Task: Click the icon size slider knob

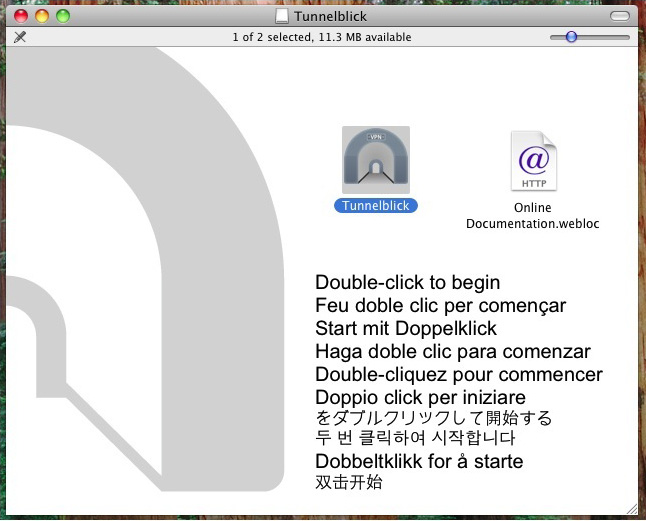Action: tap(571, 37)
